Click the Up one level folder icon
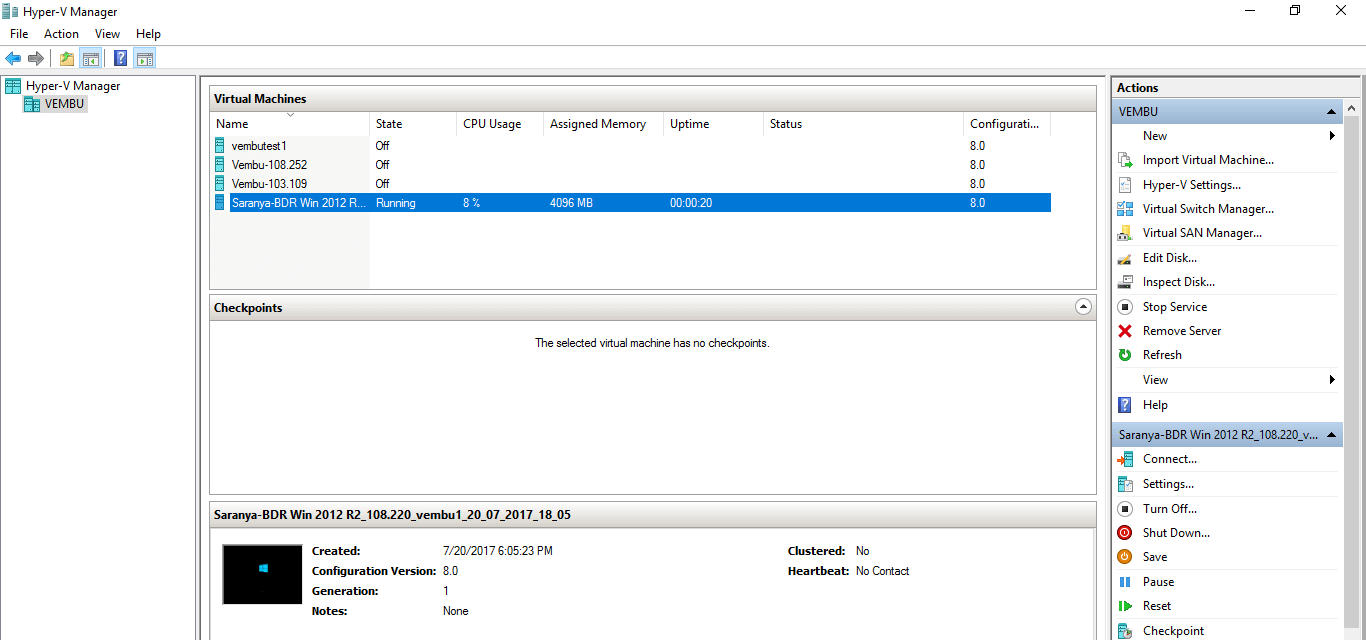 click(67, 58)
